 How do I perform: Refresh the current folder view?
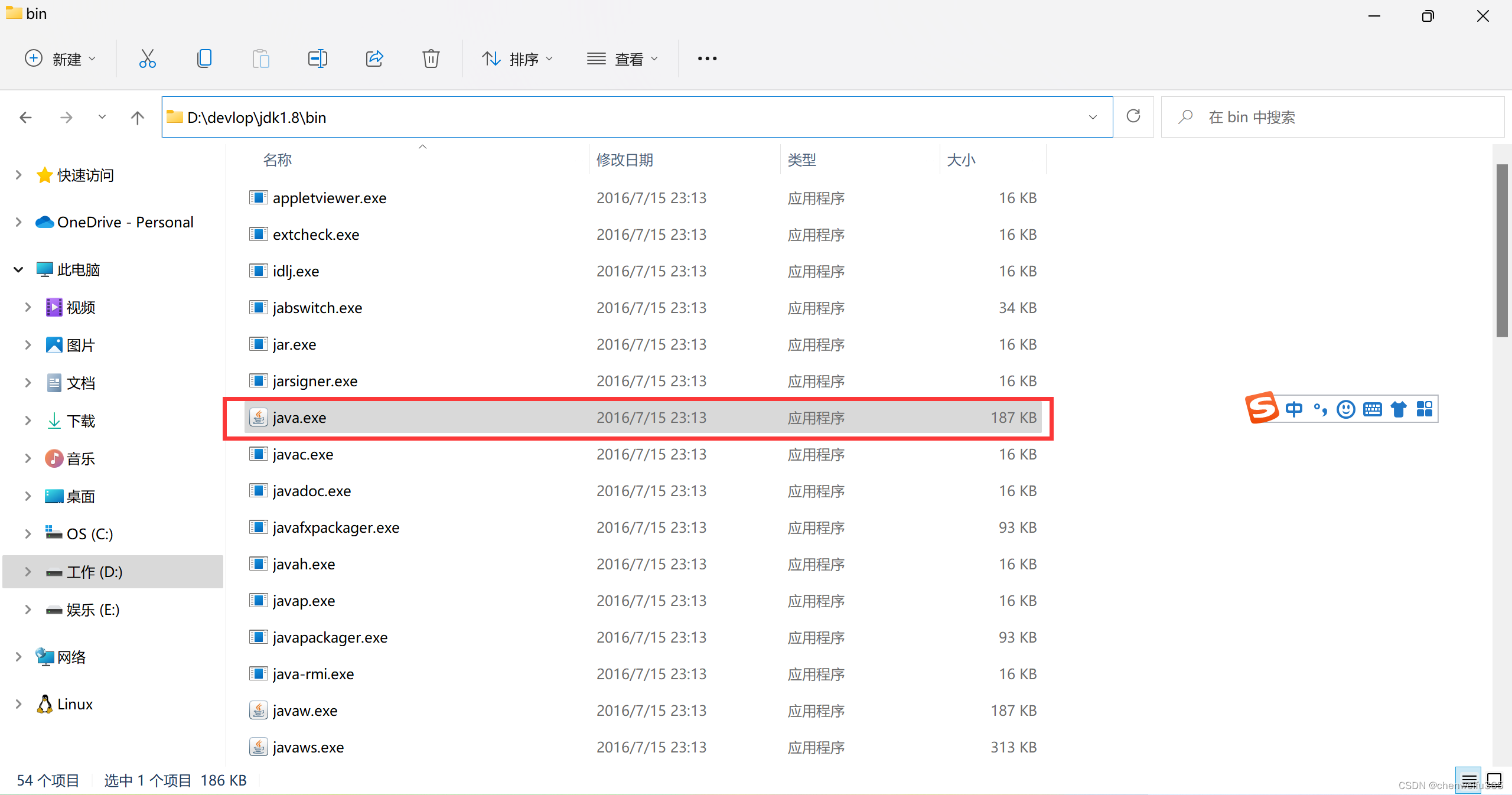pos(1133,116)
